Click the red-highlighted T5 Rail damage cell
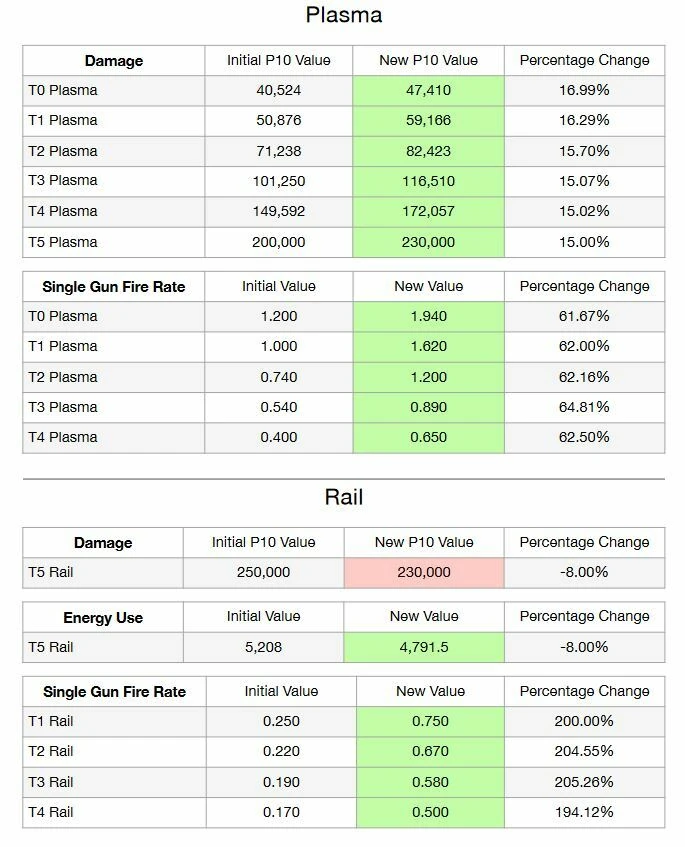The height and width of the screenshot is (847, 685). point(424,572)
